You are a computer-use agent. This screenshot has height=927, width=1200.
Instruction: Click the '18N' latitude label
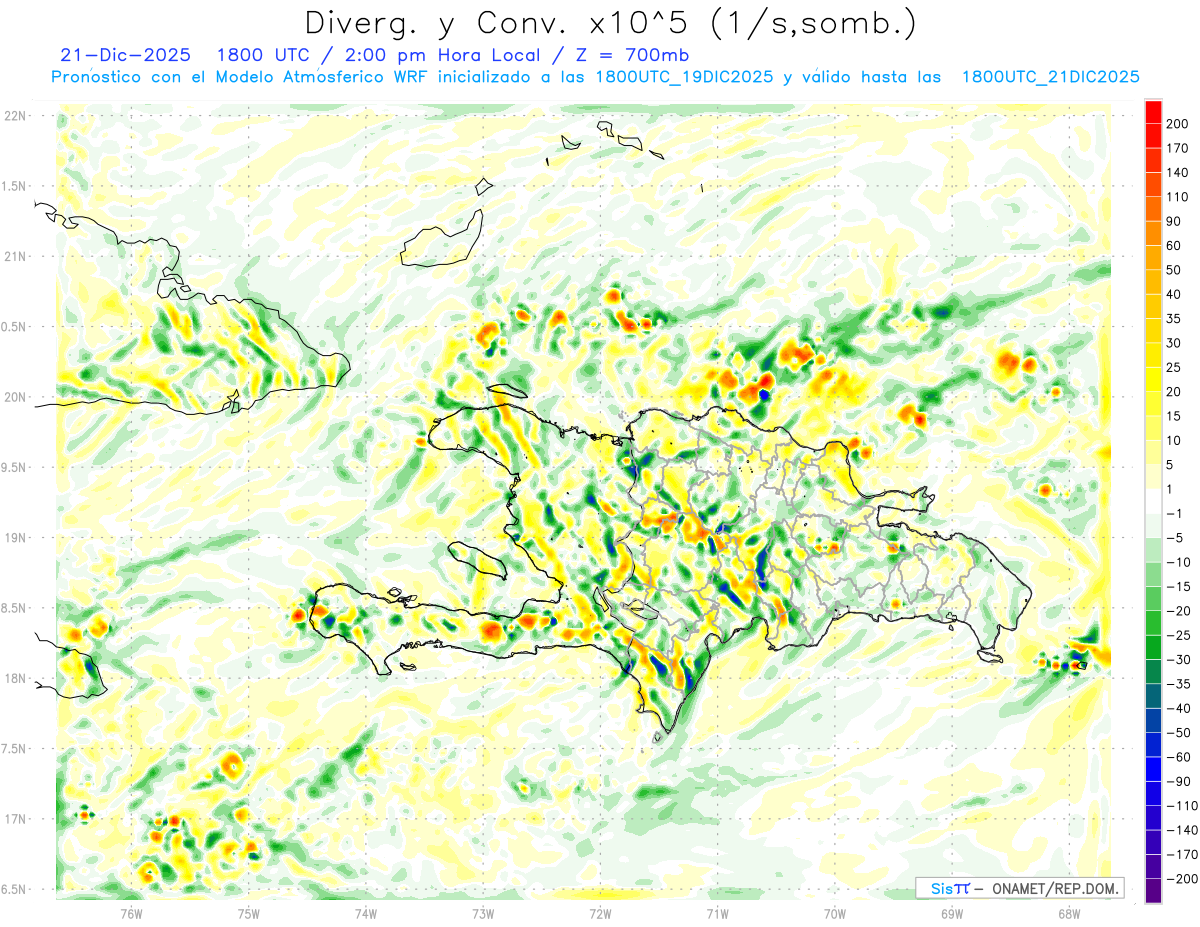click(15, 678)
